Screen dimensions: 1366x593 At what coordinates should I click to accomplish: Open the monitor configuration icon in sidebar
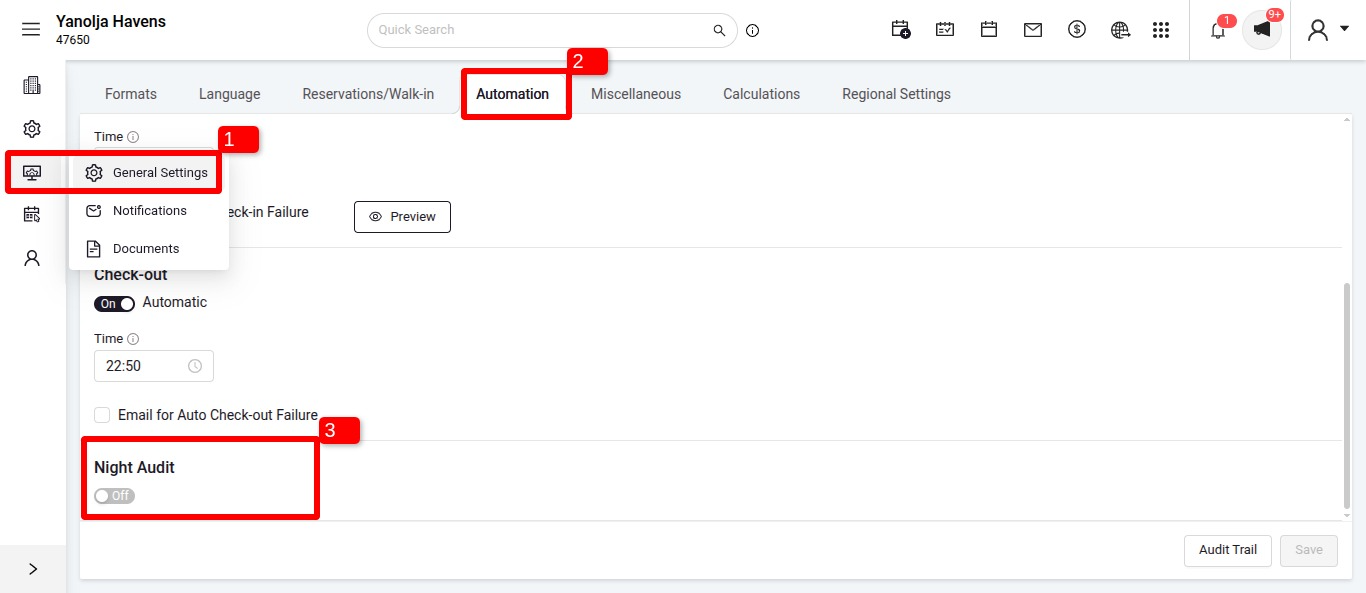pyautogui.click(x=32, y=172)
